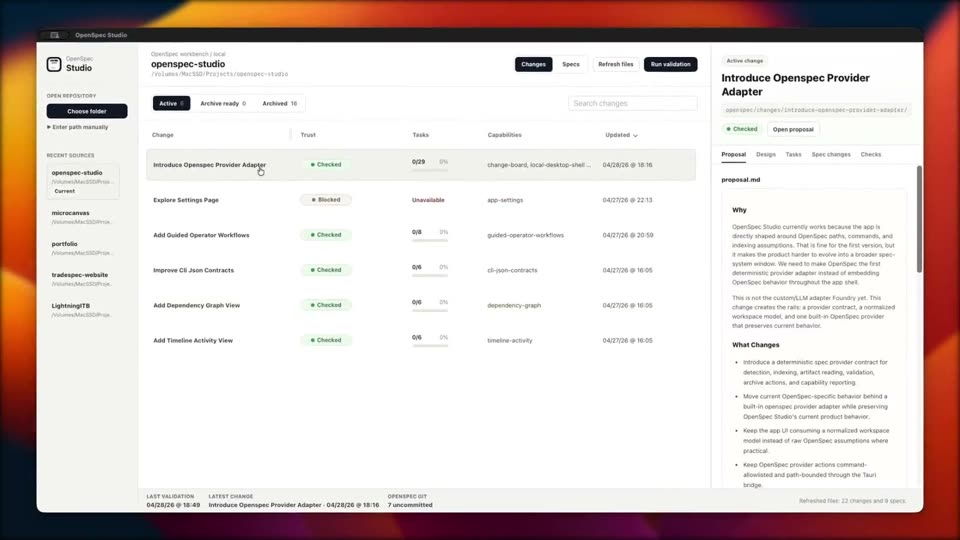Open the Design tab

pyautogui.click(x=765, y=155)
